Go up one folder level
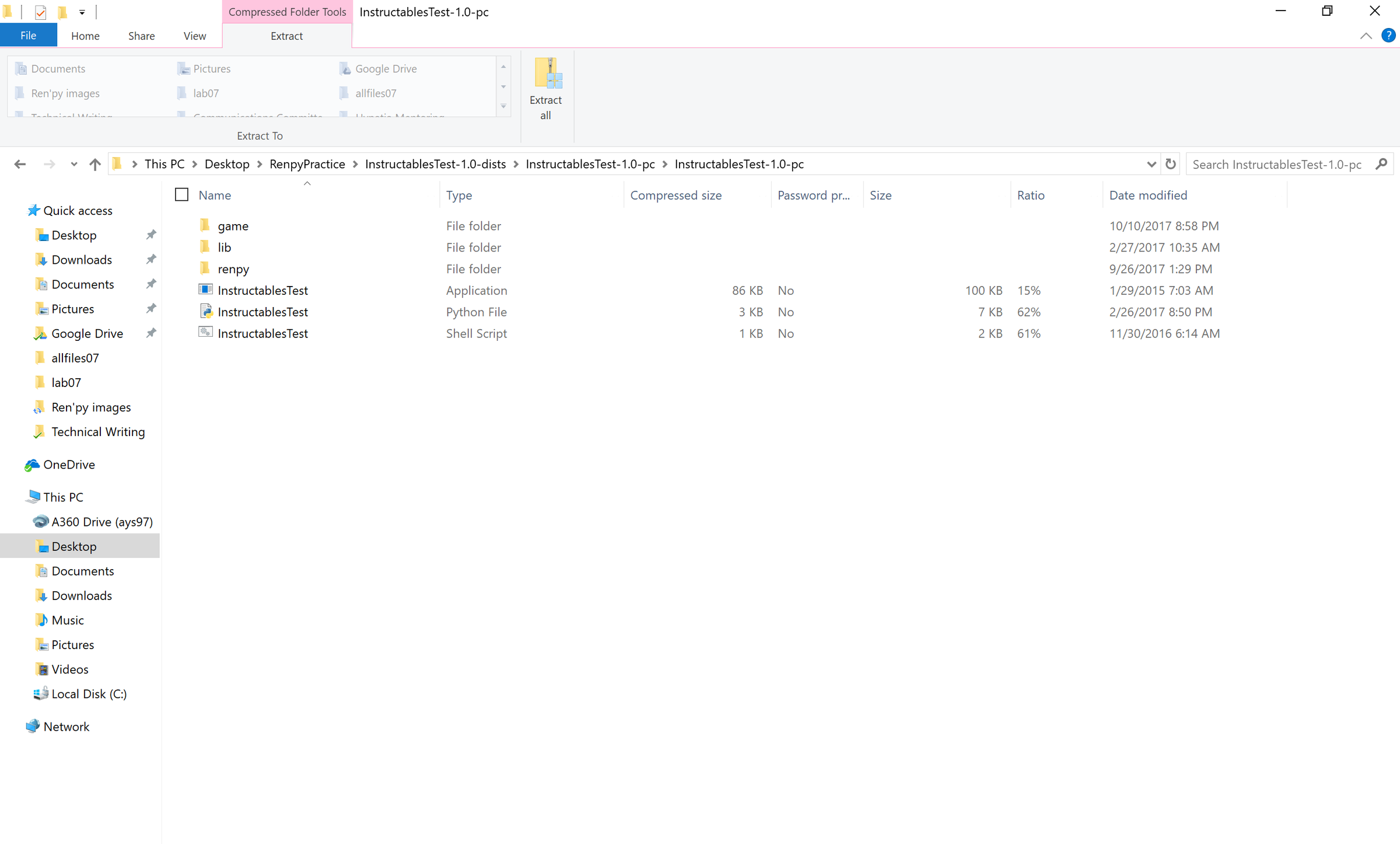The image size is (1400, 844). pos(94,164)
